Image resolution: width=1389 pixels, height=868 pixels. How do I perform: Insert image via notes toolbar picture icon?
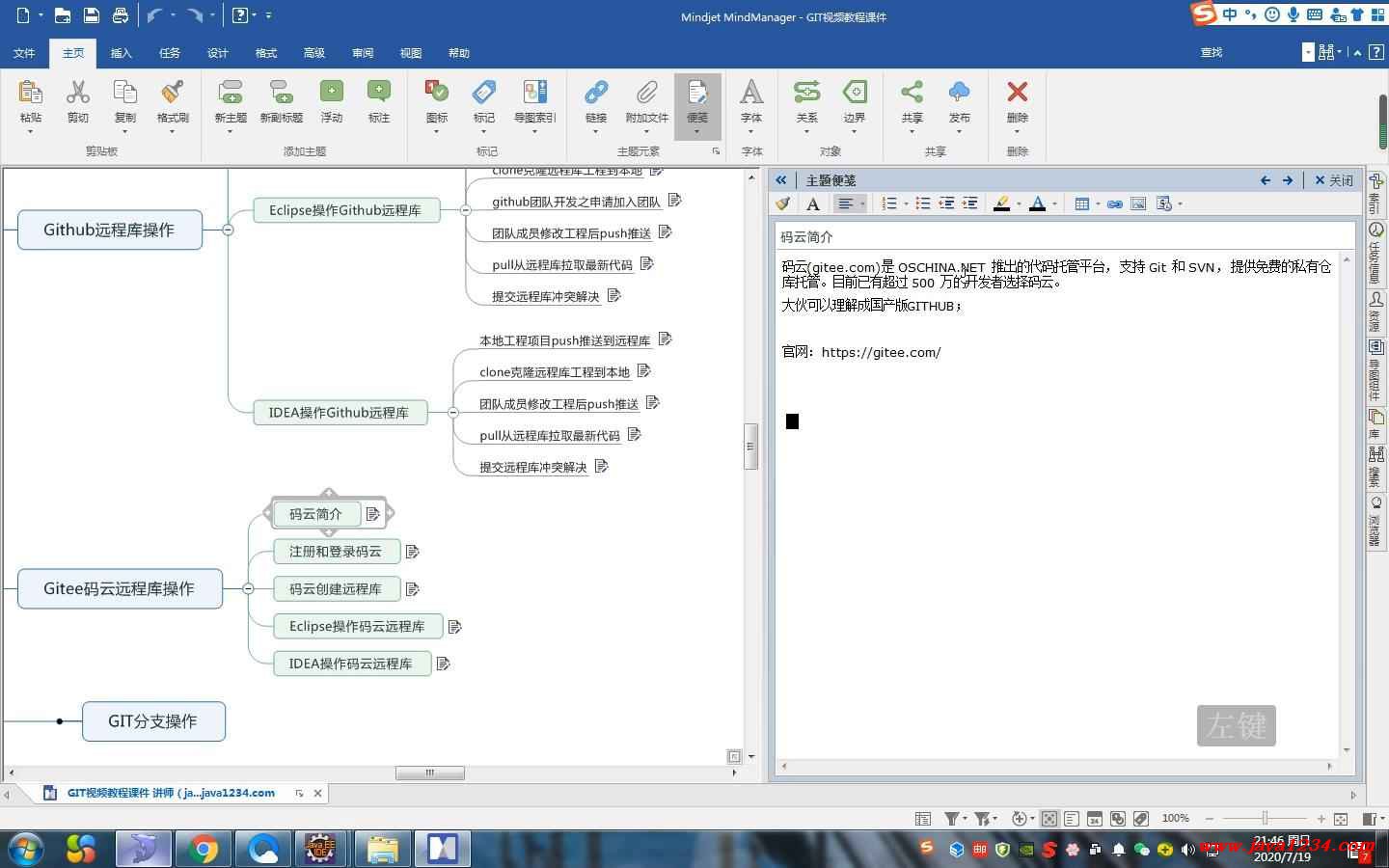1138,203
